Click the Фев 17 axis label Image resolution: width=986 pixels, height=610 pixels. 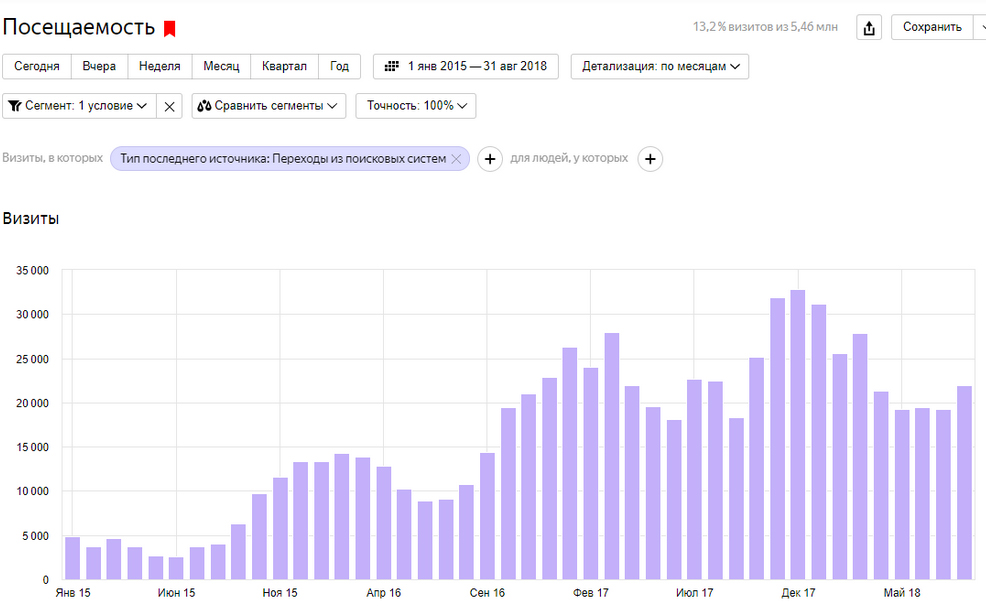[x=590, y=593]
